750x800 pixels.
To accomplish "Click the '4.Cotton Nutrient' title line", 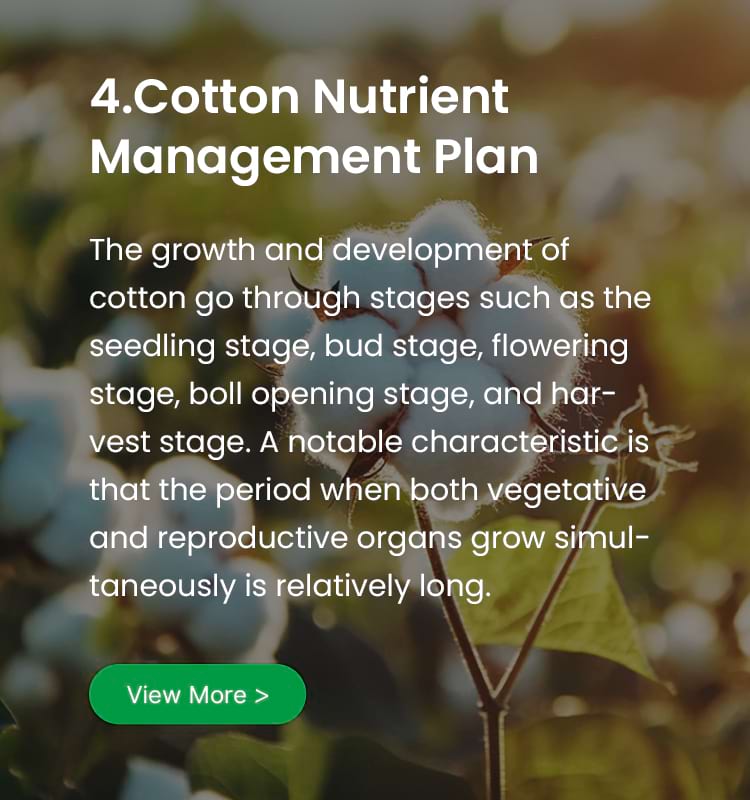I will [299, 96].
